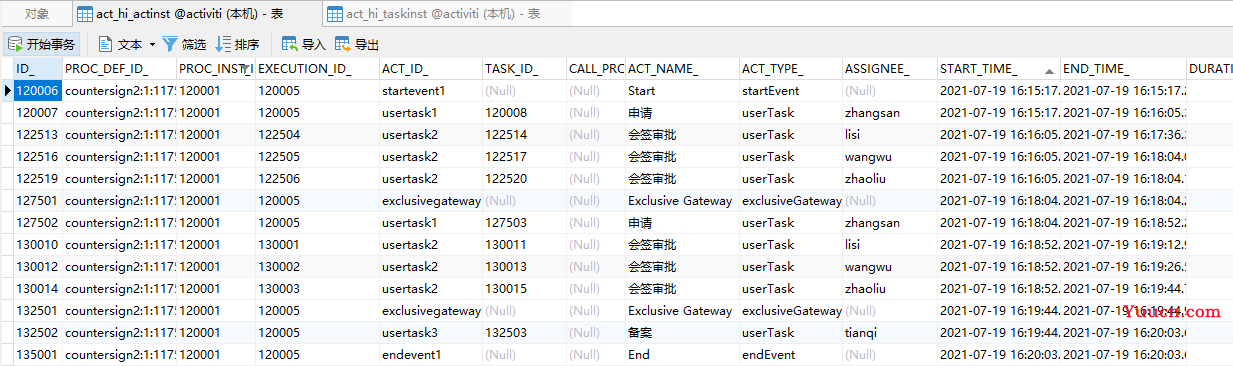Switch to the act_hi_taskinst table tab
The width and height of the screenshot is (1233, 366).
(446, 13)
